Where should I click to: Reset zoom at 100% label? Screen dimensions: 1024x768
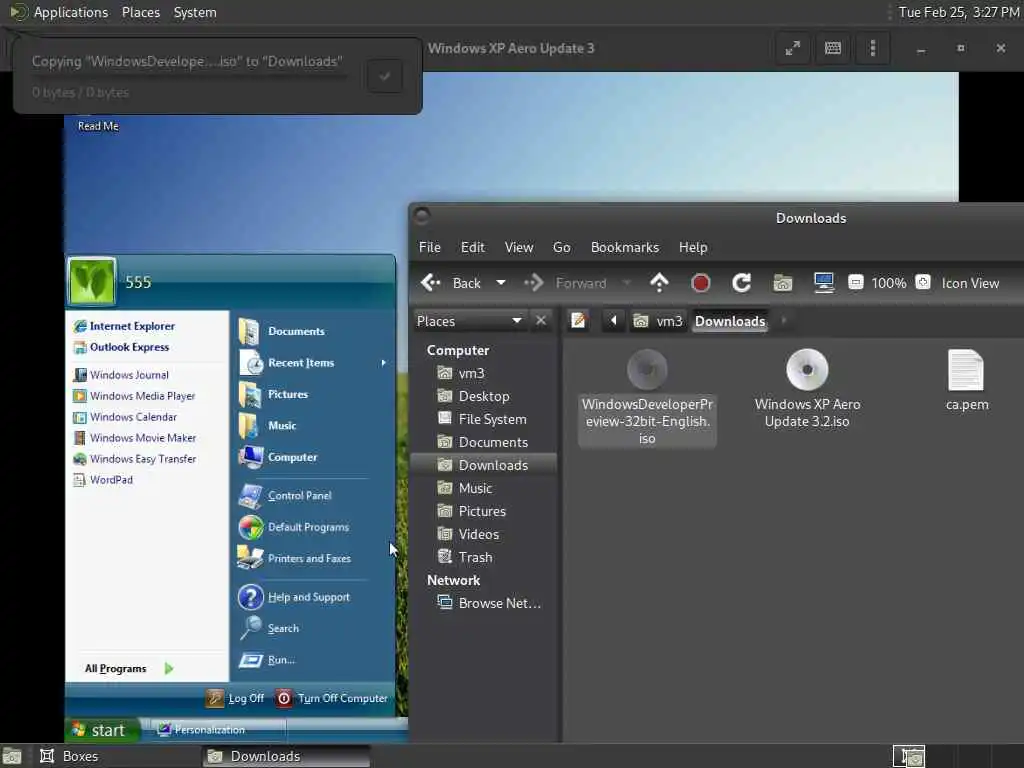click(889, 283)
